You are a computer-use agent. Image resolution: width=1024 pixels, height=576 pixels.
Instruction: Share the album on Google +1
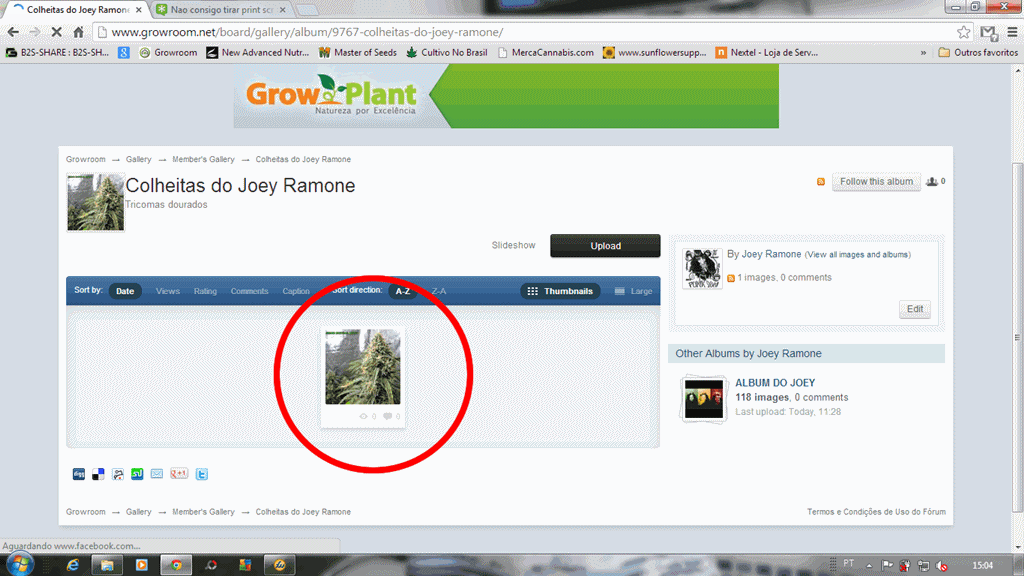click(x=179, y=474)
